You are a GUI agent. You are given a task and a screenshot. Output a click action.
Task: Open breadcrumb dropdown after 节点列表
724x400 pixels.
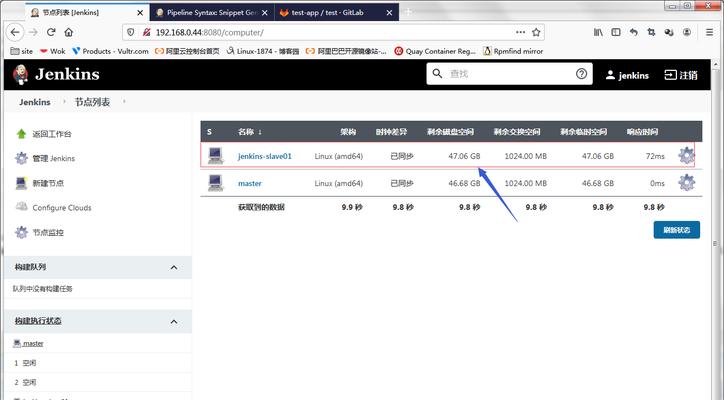point(124,101)
